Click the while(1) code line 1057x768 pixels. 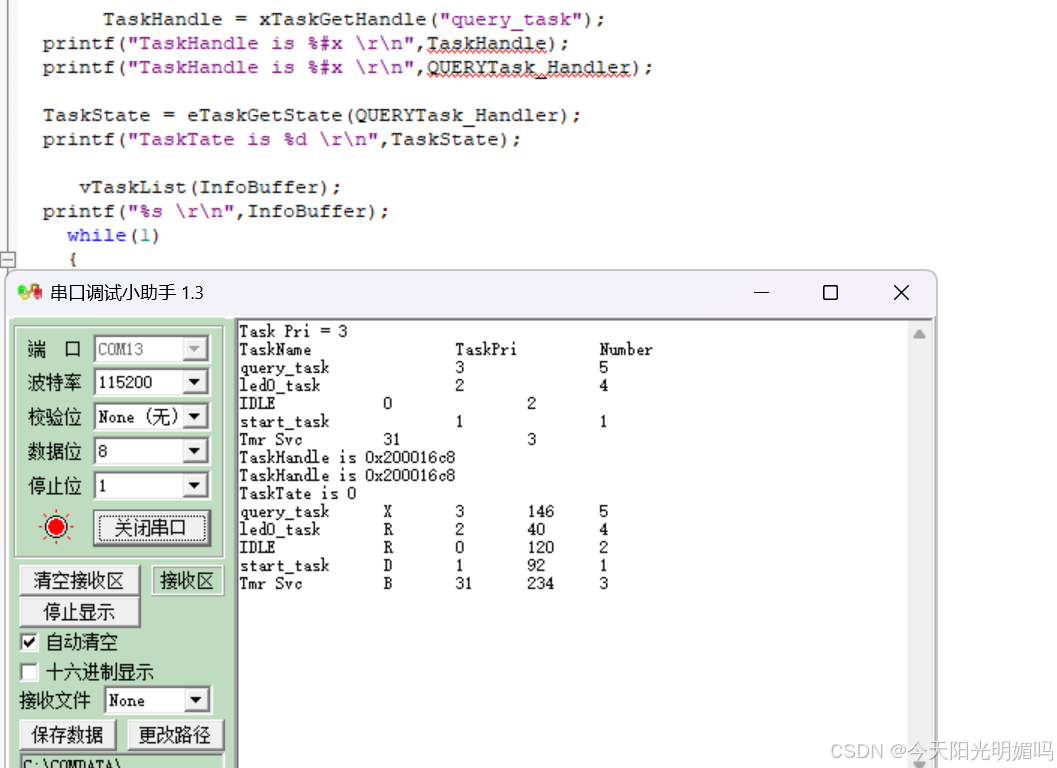tap(113, 235)
